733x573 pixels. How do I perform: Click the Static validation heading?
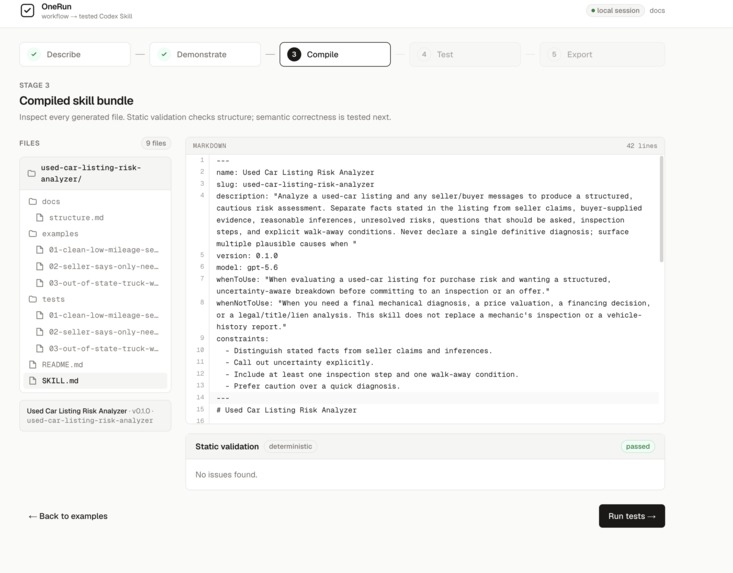227,446
